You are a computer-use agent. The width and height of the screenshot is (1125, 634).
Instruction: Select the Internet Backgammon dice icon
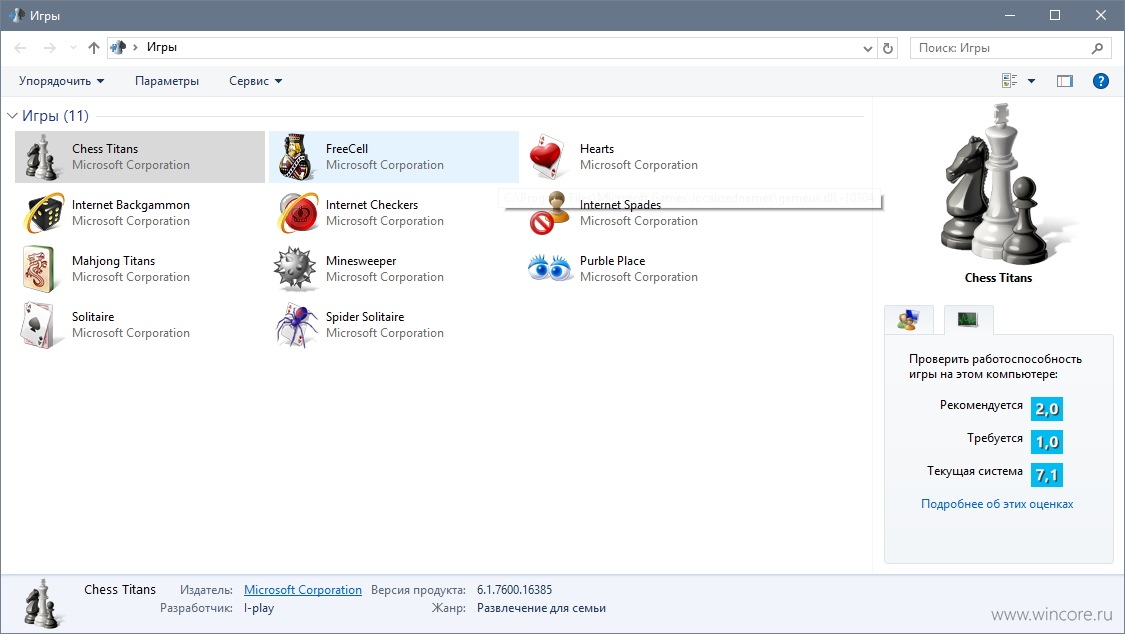click(x=42, y=213)
